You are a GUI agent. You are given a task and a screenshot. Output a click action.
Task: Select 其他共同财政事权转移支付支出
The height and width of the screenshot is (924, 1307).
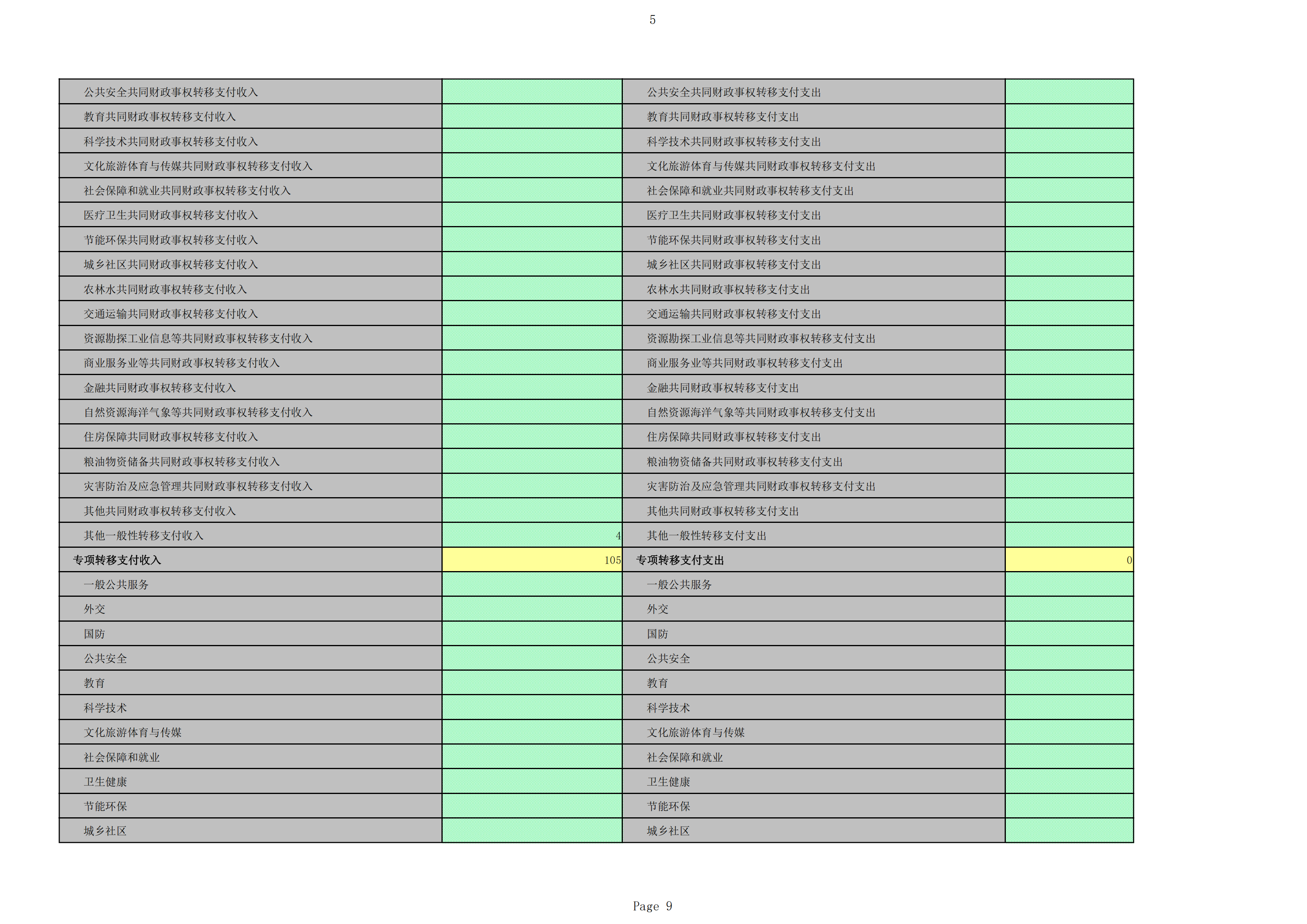[x=723, y=511]
